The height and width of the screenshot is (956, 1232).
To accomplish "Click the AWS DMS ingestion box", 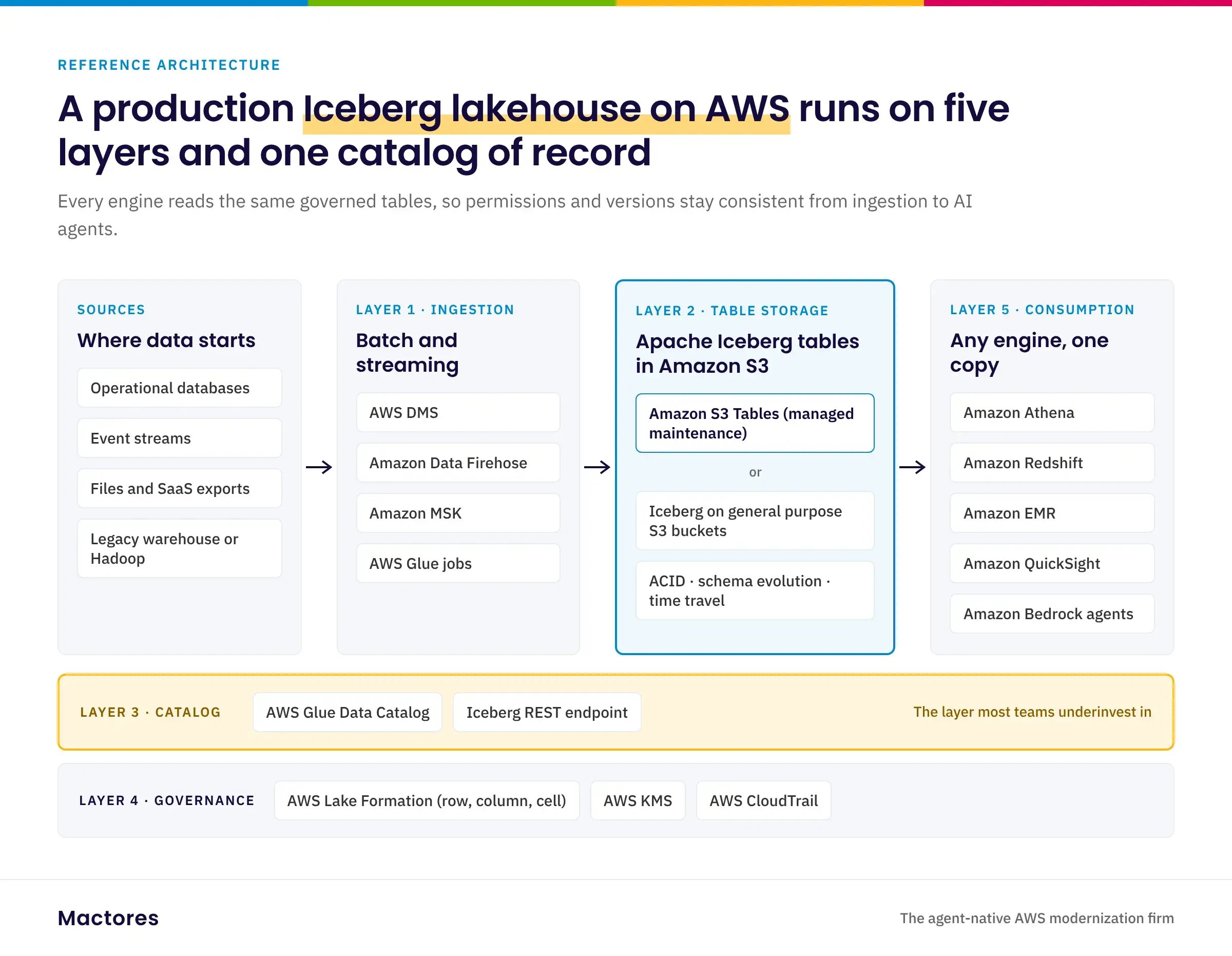I will click(x=458, y=412).
